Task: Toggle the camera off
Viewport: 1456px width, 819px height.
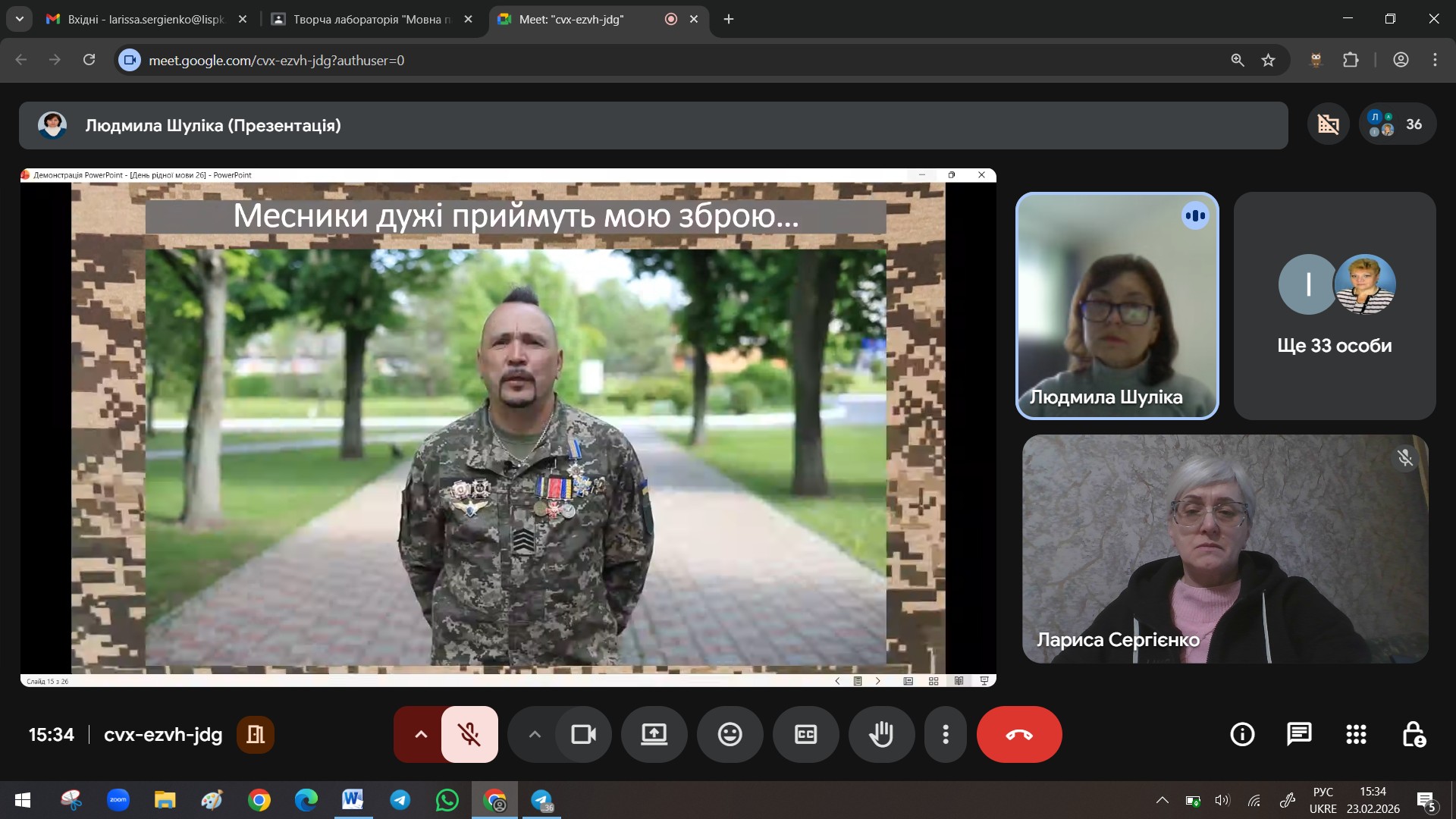Action: [583, 734]
